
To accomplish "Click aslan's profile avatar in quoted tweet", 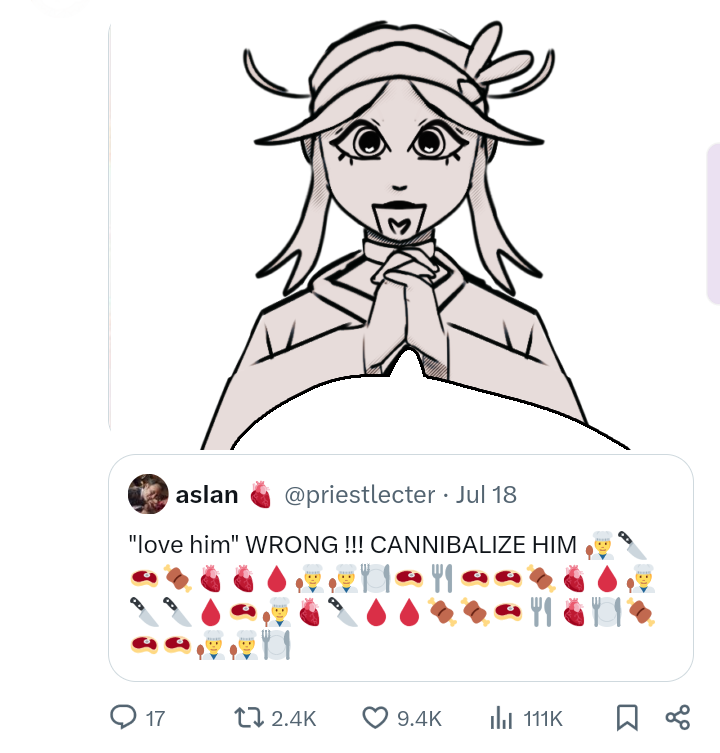I will tap(148, 494).
